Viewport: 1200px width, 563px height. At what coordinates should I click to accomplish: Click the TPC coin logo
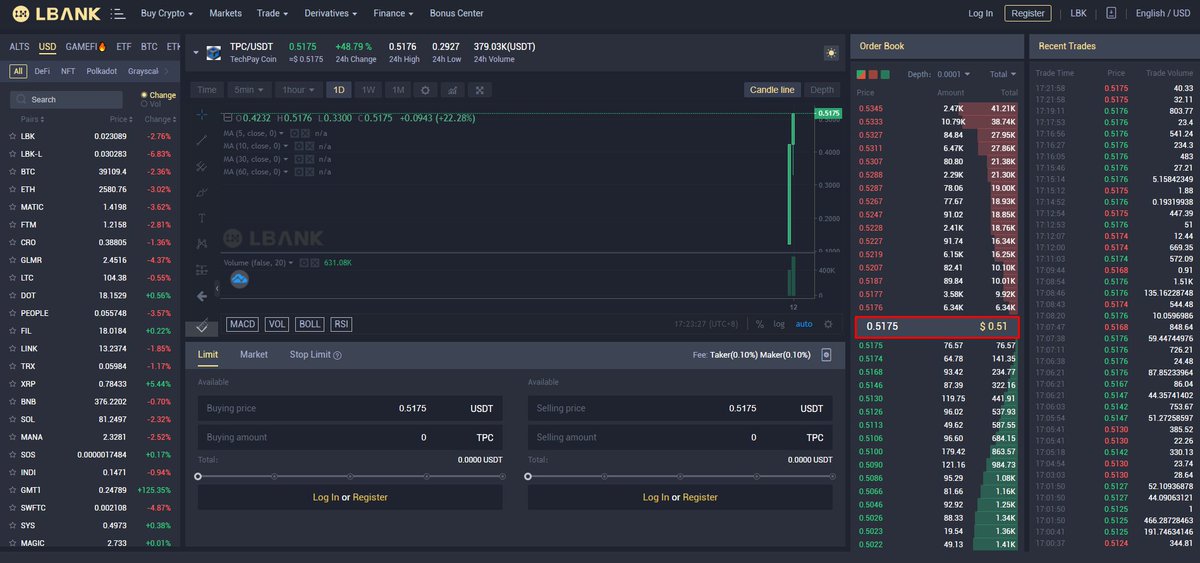[x=213, y=53]
